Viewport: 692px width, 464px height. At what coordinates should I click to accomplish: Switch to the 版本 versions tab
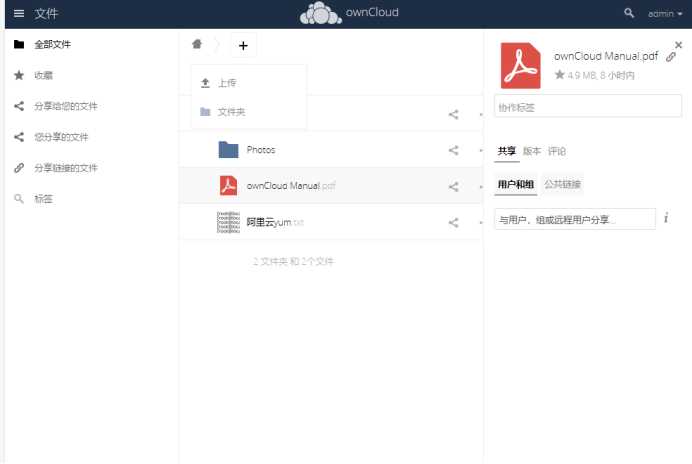click(x=532, y=151)
